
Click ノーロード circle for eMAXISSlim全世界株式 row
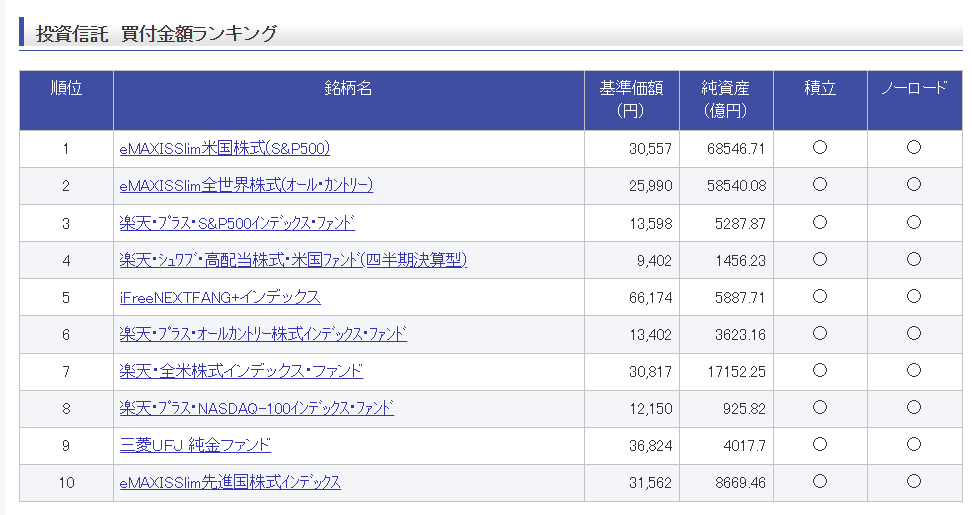tap(914, 185)
